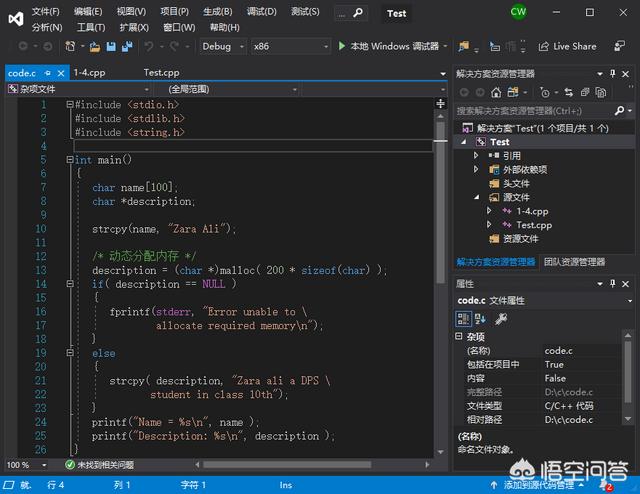This screenshot has height=494, width=640.
Task: Open the 项目(P) menu
Action: pyautogui.click(x=174, y=11)
